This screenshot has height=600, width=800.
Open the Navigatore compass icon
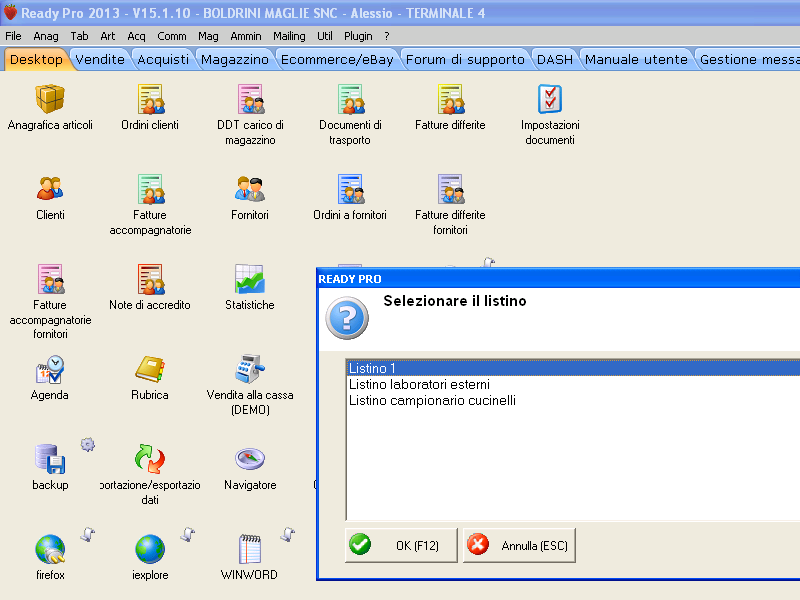point(250,458)
